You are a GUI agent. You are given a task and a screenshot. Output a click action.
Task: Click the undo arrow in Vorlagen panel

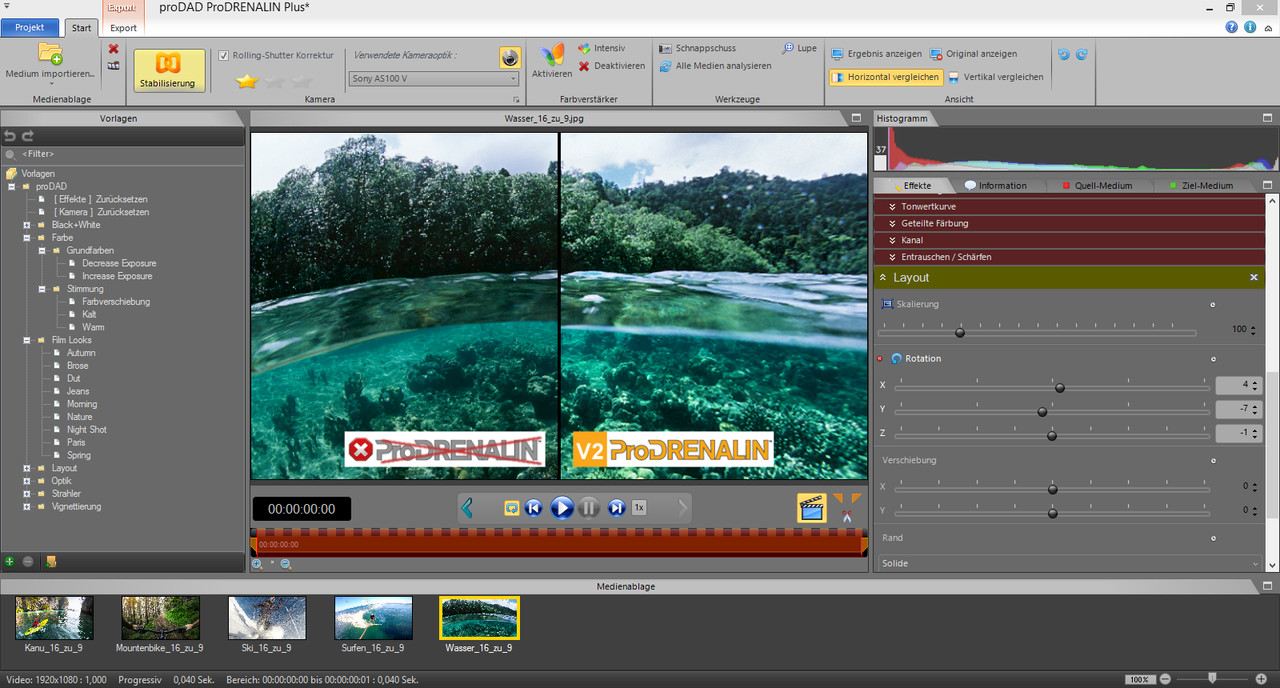10,136
